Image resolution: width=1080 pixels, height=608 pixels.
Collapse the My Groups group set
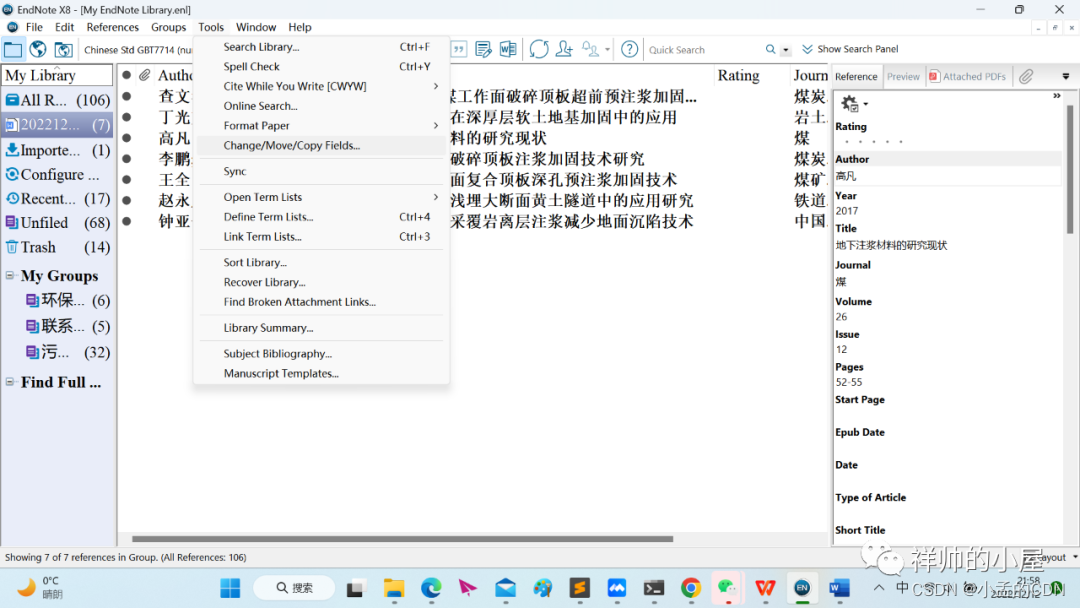pos(10,275)
